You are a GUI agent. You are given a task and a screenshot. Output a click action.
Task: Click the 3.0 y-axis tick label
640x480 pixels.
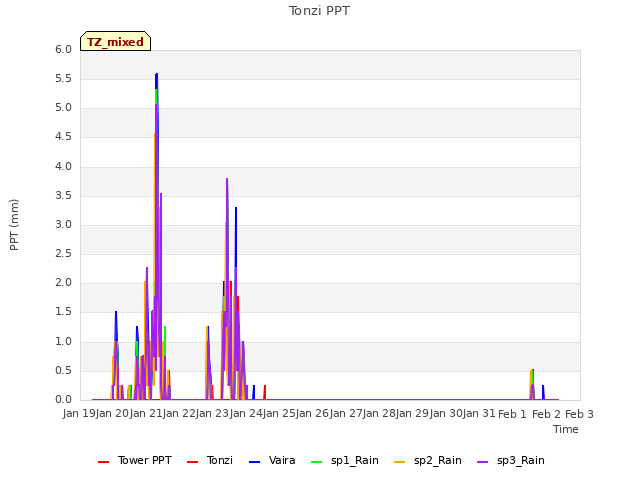63,224
